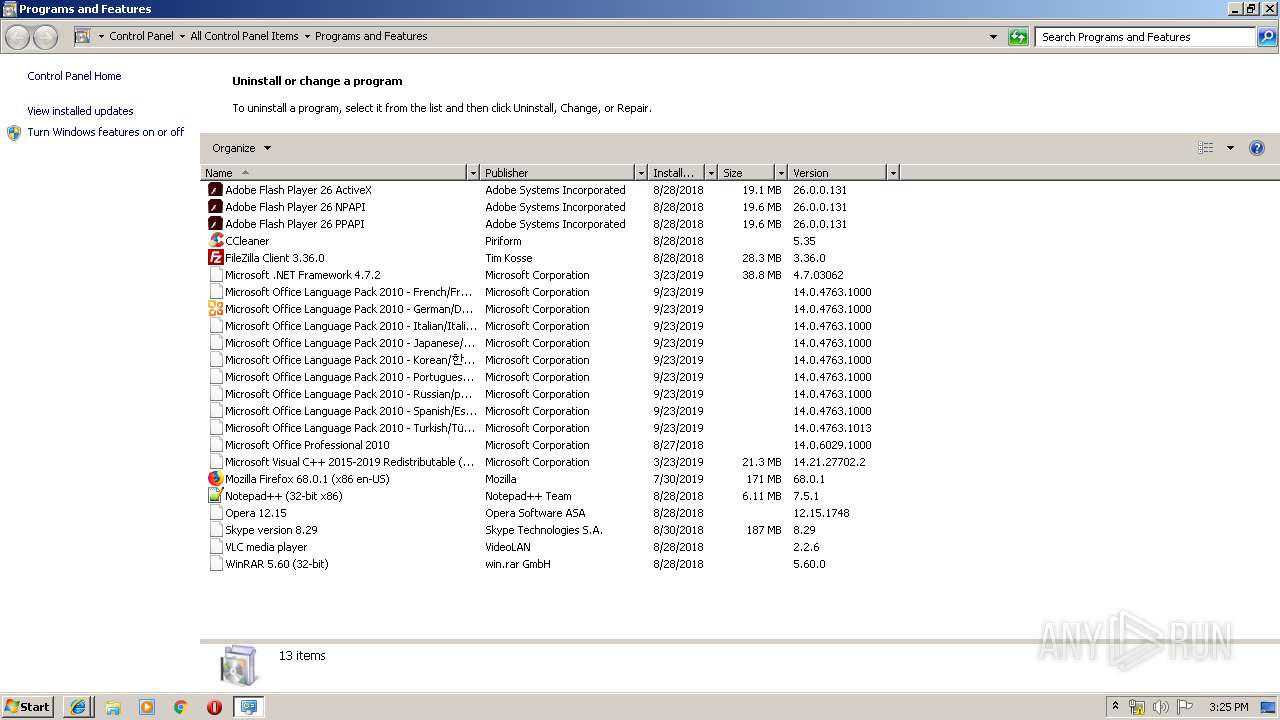The image size is (1280, 720).
Task: Click the Control Panel breadcrumb
Action: (x=141, y=36)
